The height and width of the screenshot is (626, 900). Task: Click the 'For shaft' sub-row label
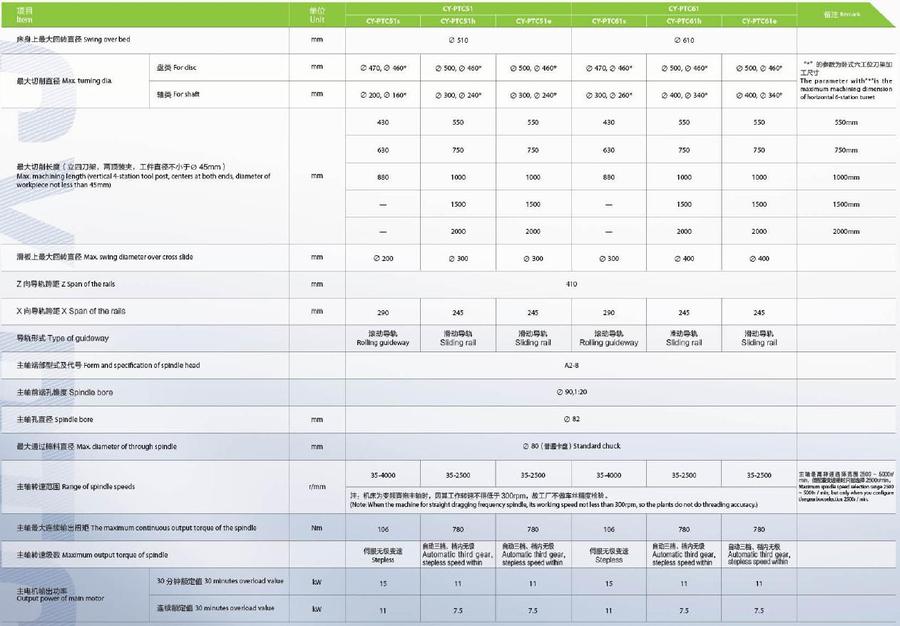(x=178, y=94)
